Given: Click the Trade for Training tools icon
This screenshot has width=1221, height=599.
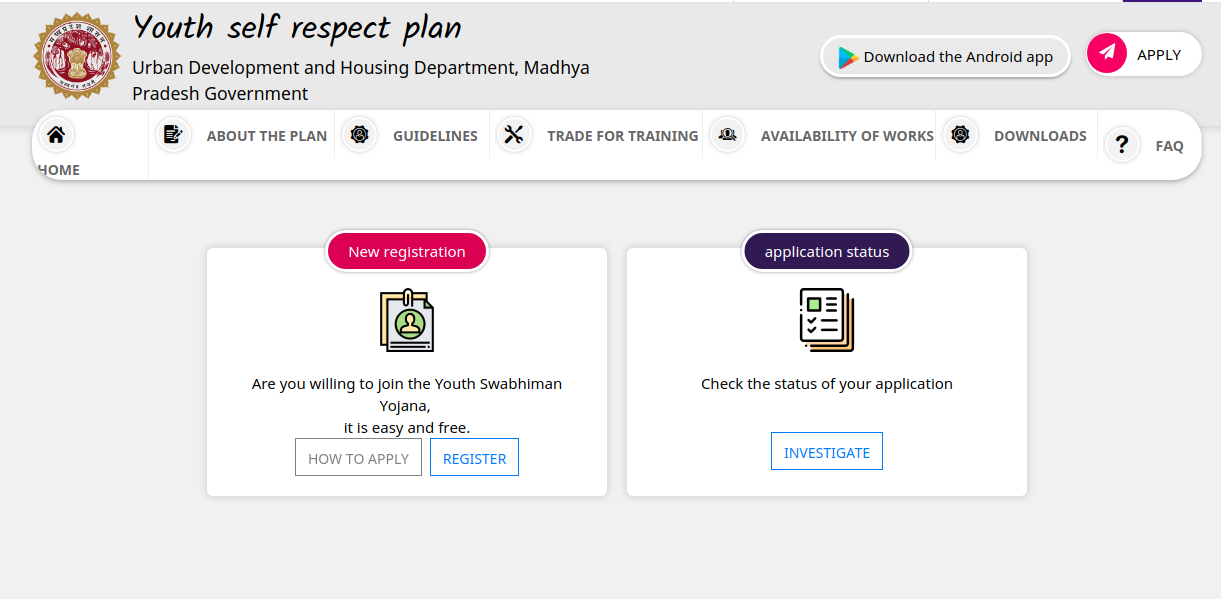Looking at the screenshot, I should [514, 133].
